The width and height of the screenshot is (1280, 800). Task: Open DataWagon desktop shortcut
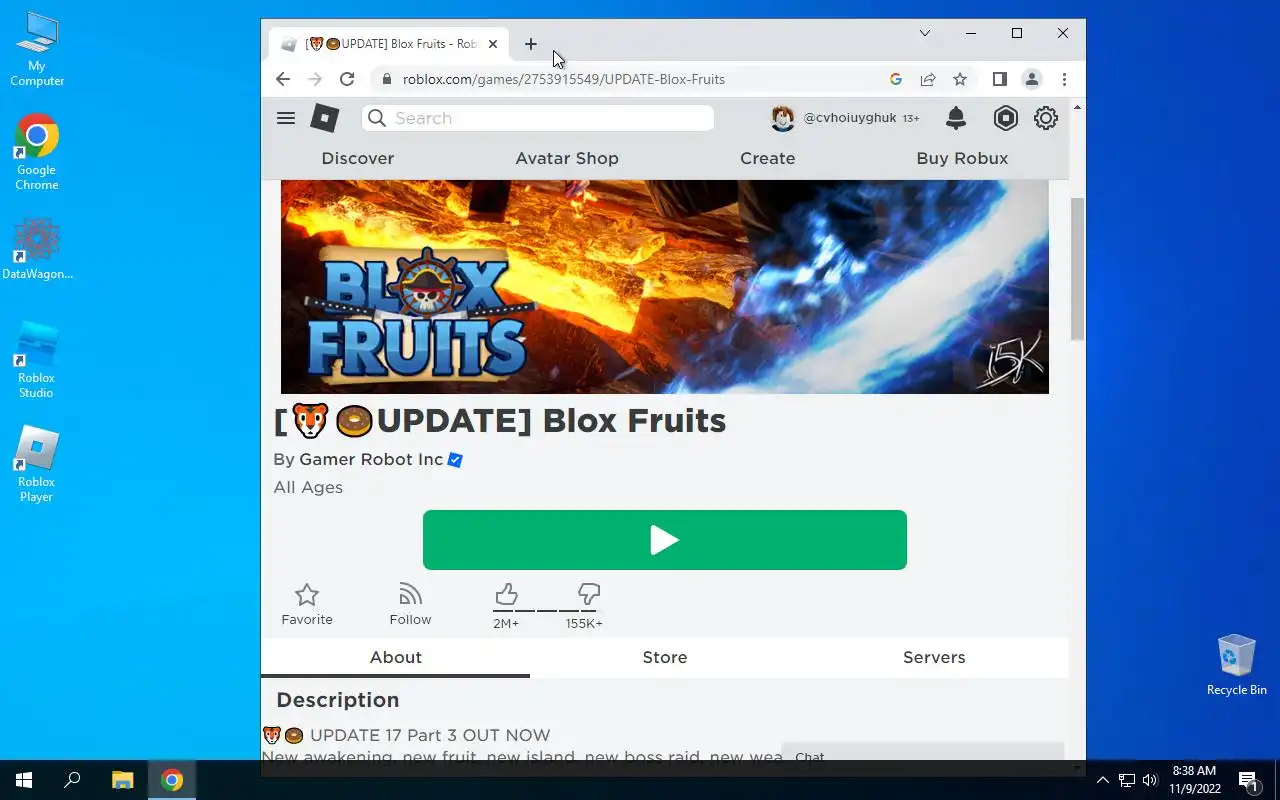tap(37, 248)
